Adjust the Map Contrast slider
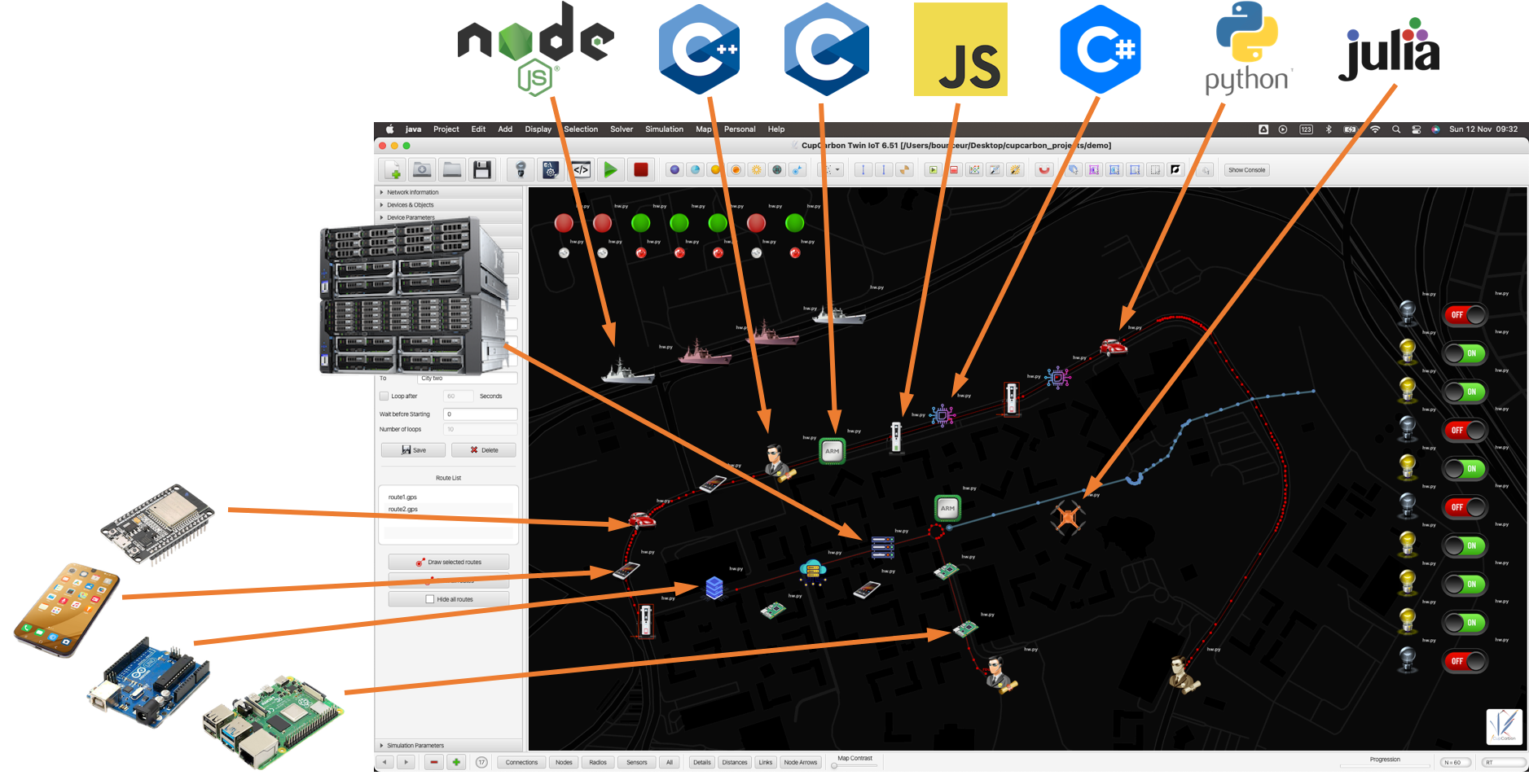Viewport: 1529px width, 784px height. click(835, 765)
